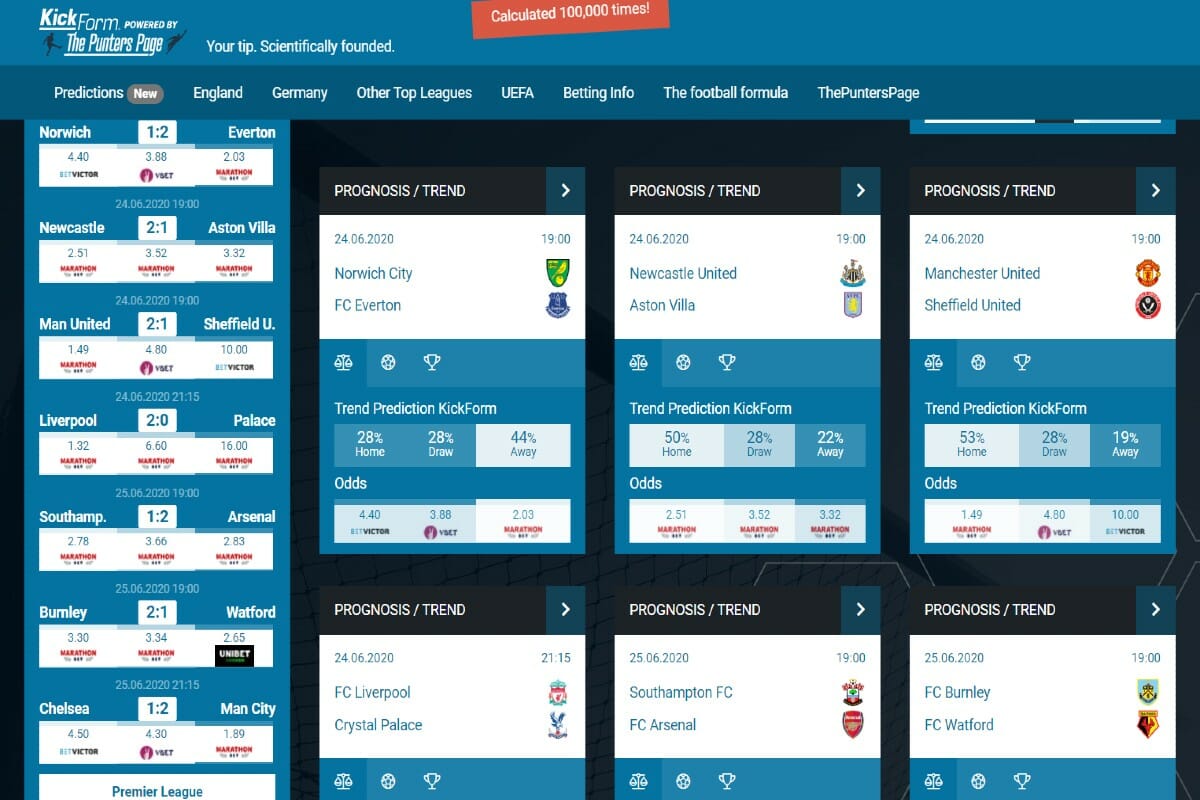
Task: Click the Newcastle United club crest
Action: pos(852,273)
